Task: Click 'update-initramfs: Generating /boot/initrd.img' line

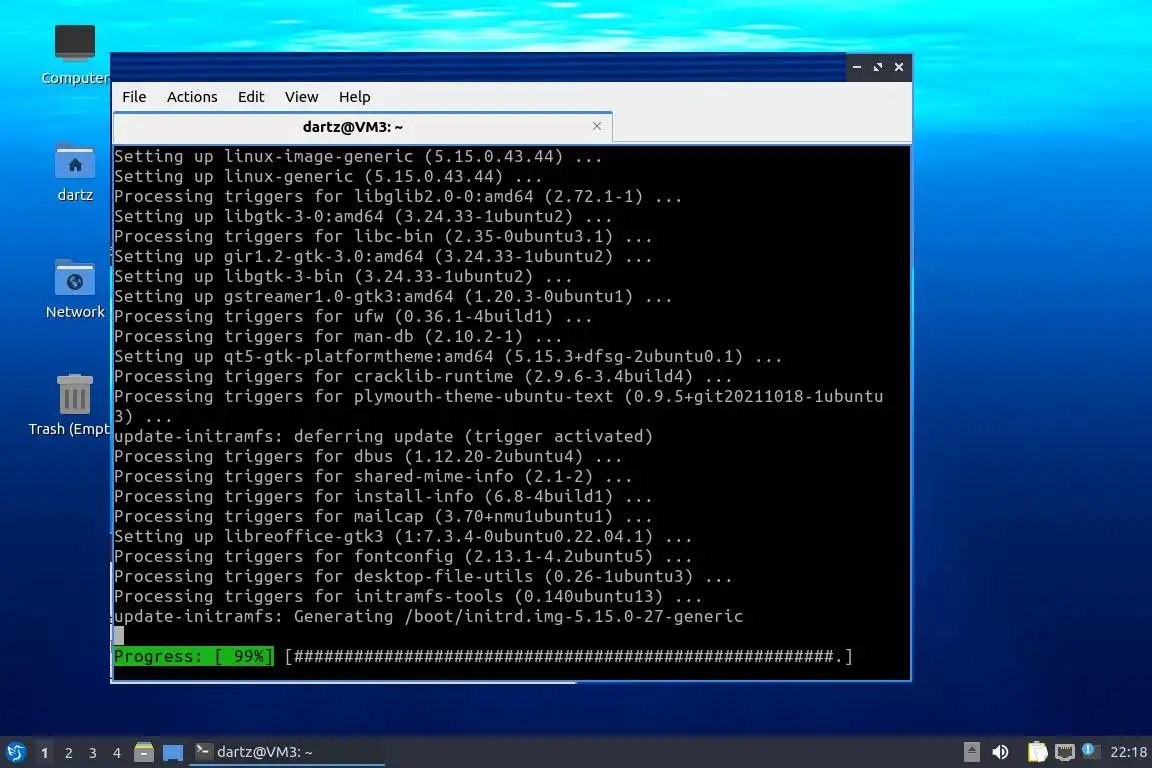Action: click(428, 617)
